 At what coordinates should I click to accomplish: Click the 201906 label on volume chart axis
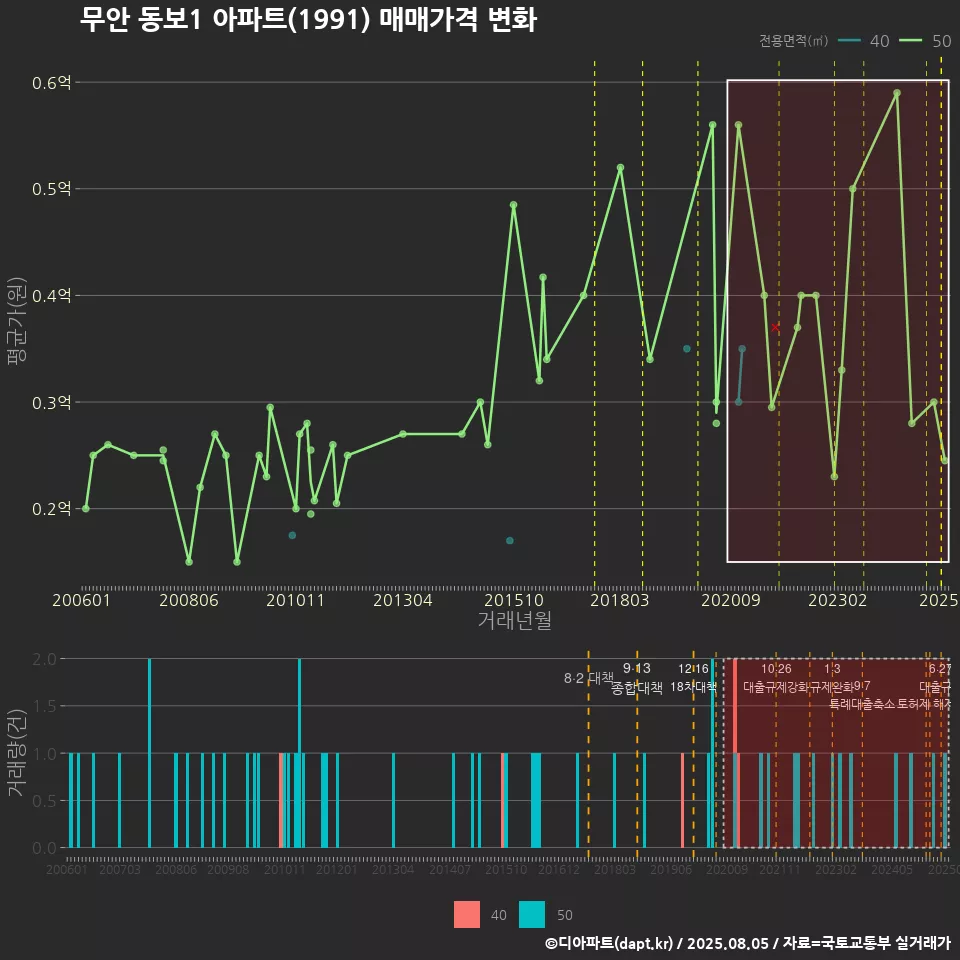[671, 869]
